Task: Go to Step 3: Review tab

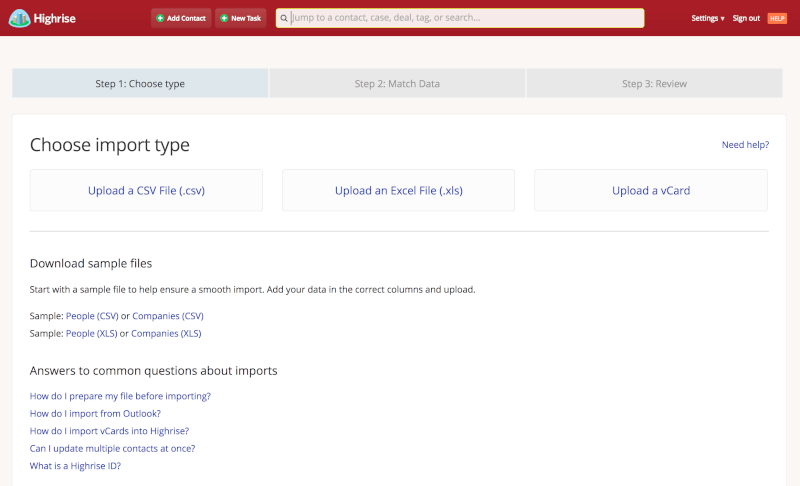Action: tap(654, 83)
